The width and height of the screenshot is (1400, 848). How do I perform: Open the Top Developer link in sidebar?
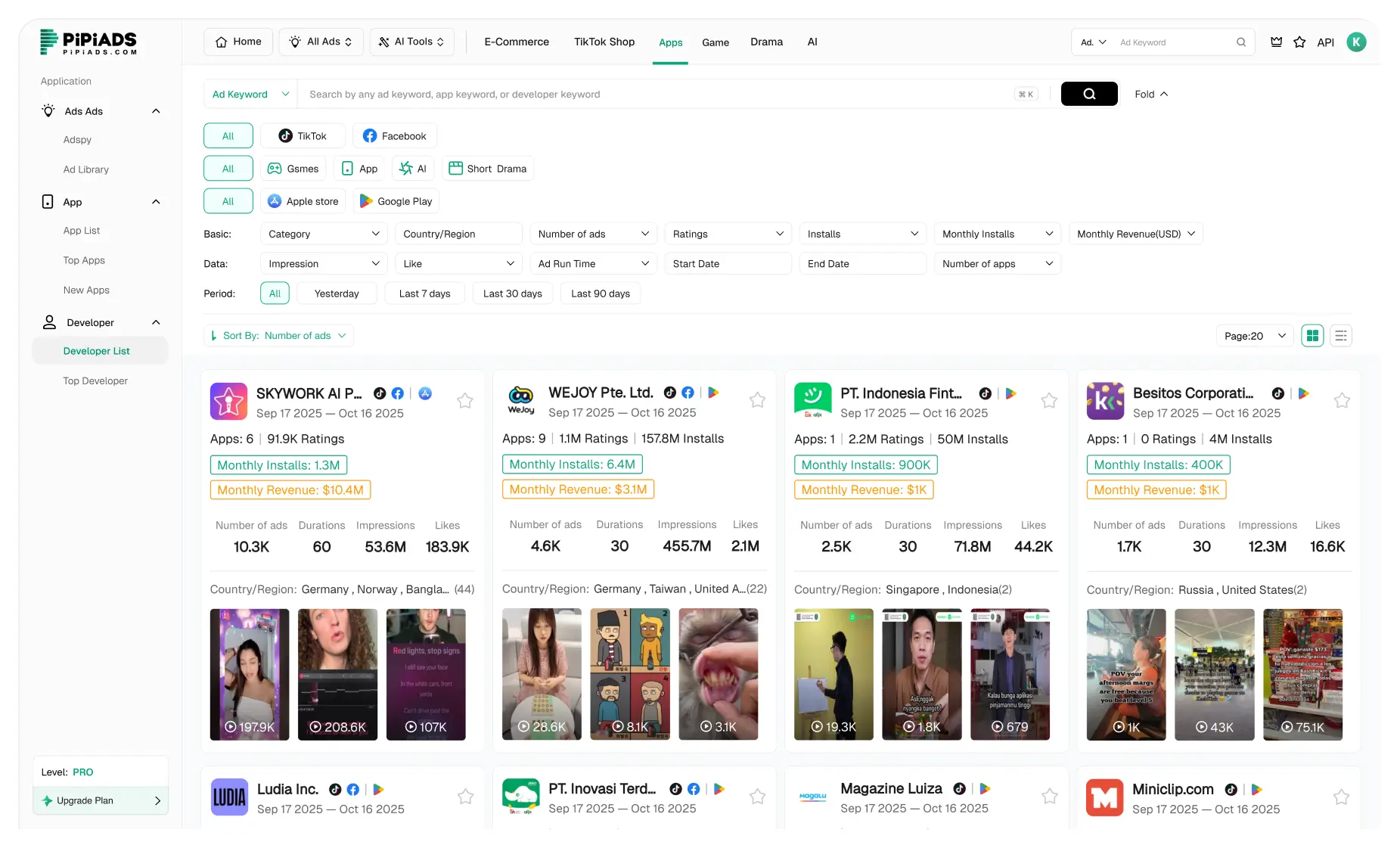(x=95, y=381)
